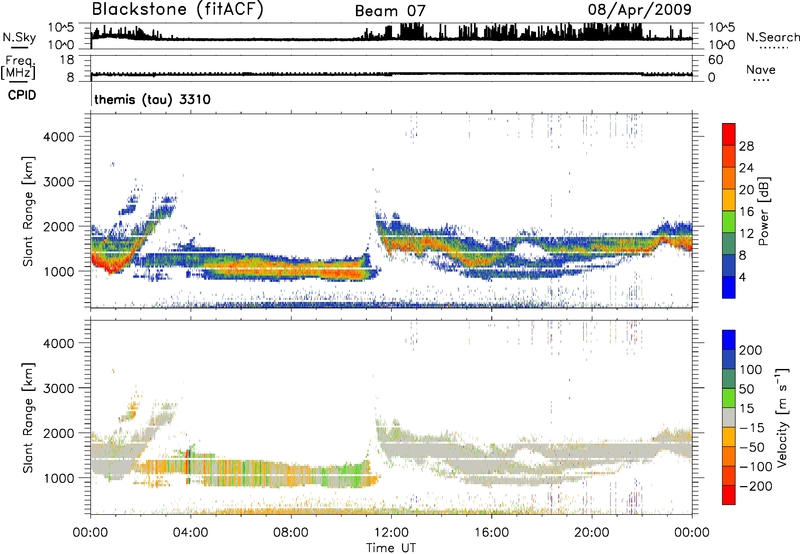This screenshot has width=800, height=554.
Task: Click the '20:00' time axis tick label
Action: [592, 533]
